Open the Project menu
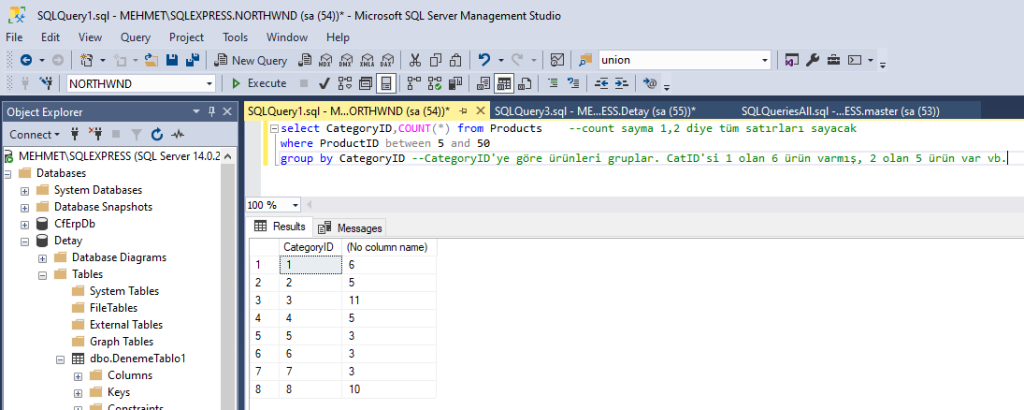This screenshot has height=410, width=1024. 186,37
